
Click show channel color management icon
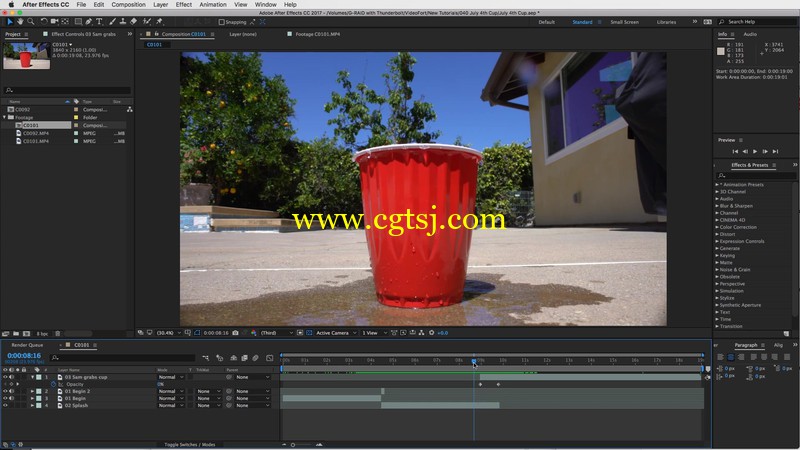coord(254,333)
